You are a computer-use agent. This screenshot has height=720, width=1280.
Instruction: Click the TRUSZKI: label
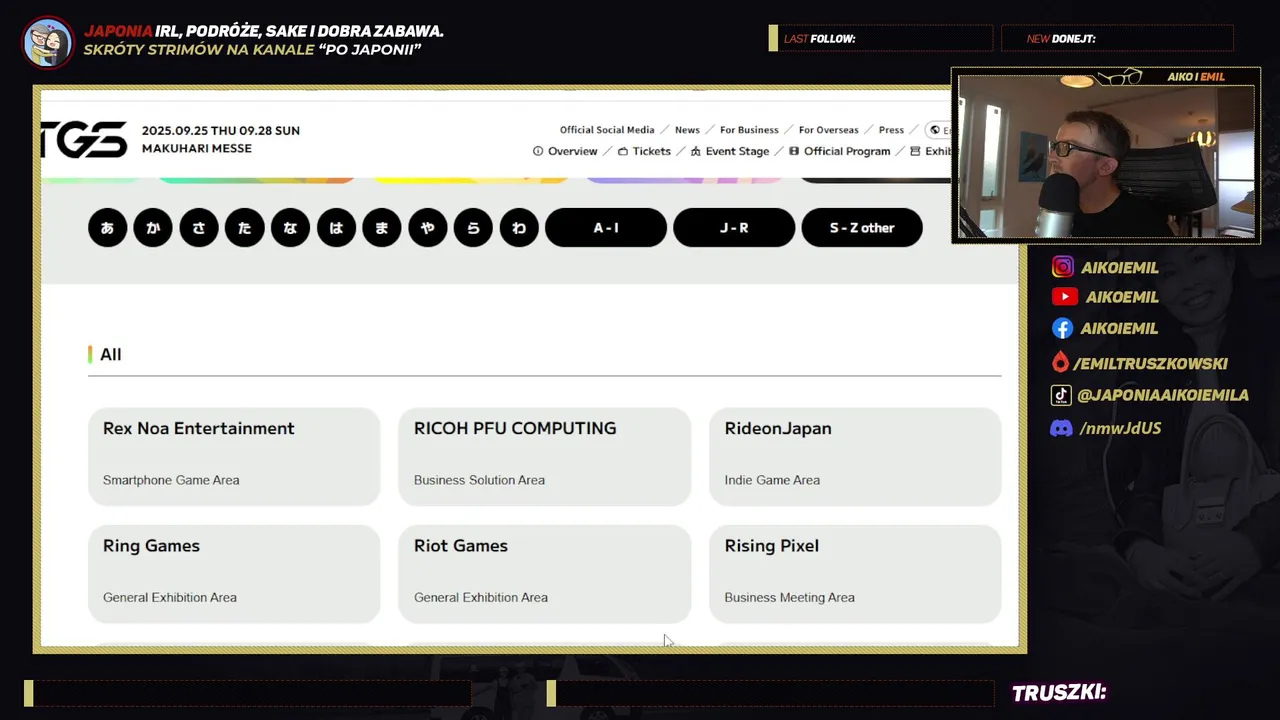tap(1059, 693)
